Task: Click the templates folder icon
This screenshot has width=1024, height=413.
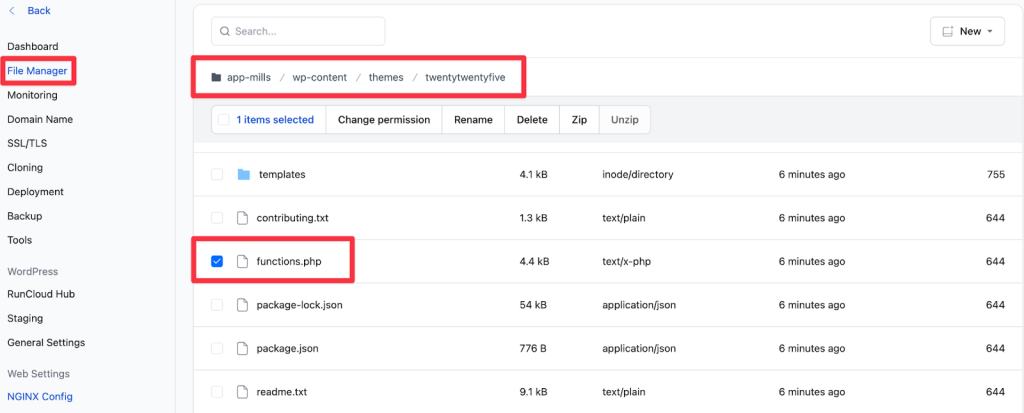Action: pos(243,174)
